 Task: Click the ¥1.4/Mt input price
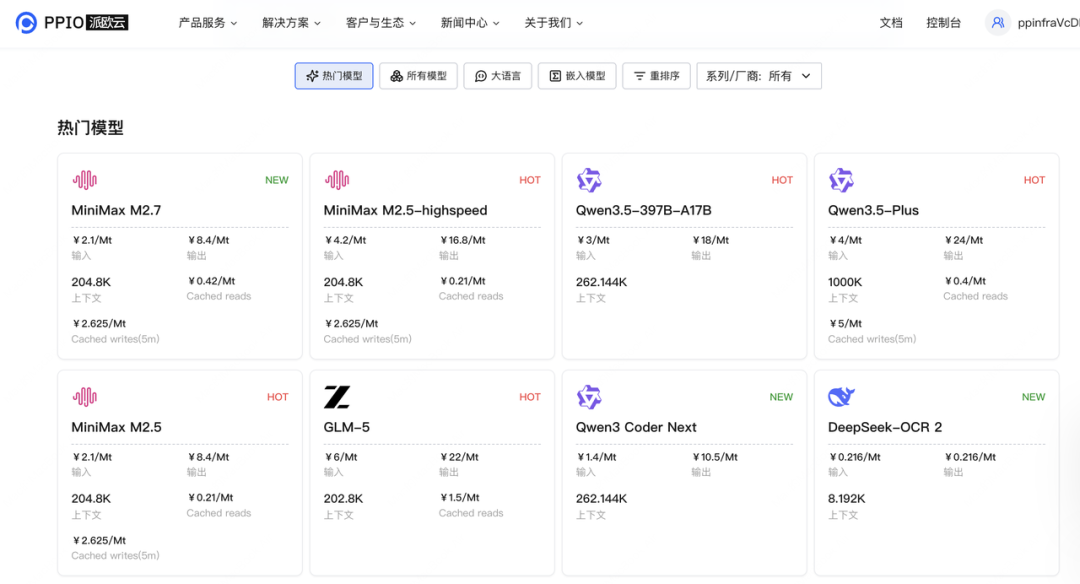[596, 457]
